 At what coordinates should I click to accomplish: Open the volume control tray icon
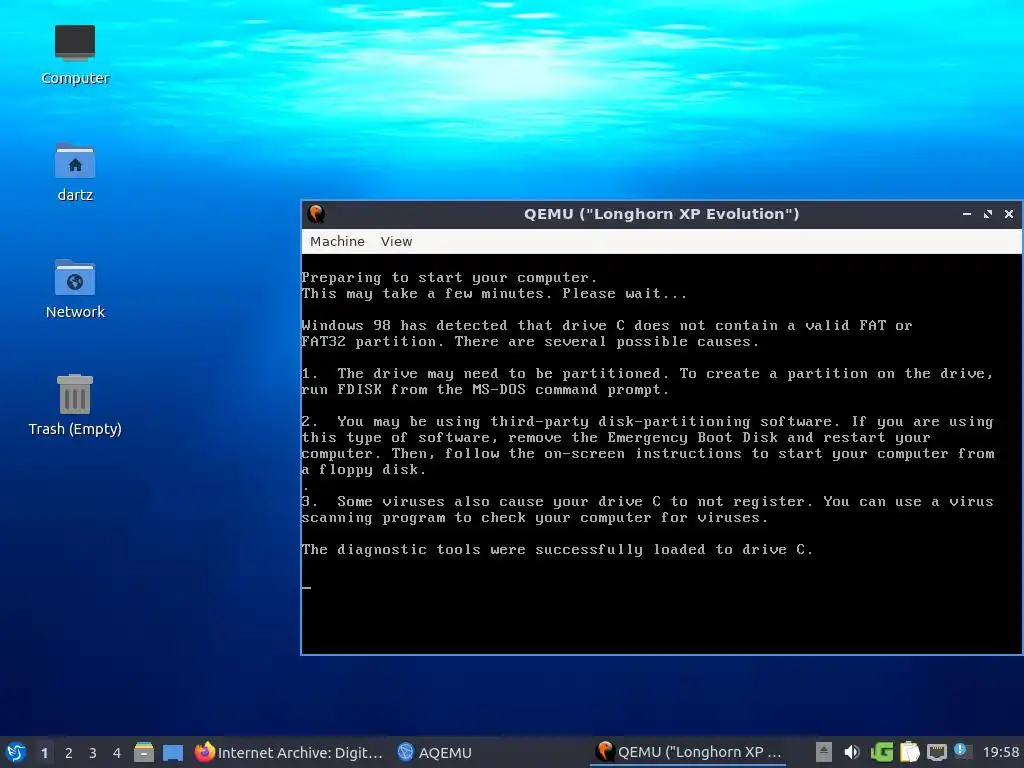click(852, 752)
